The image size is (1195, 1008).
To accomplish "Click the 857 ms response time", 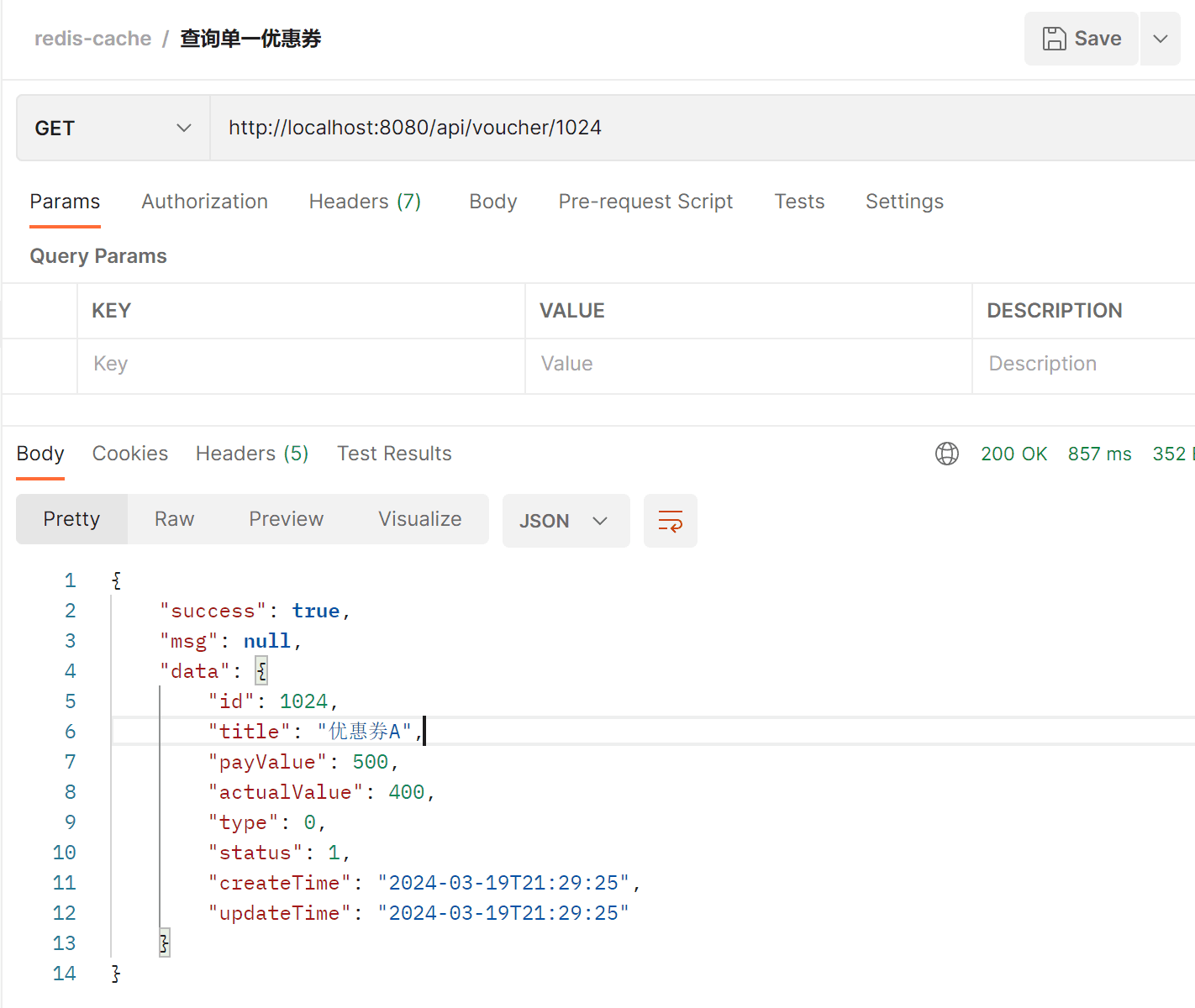I will click(x=1099, y=454).
